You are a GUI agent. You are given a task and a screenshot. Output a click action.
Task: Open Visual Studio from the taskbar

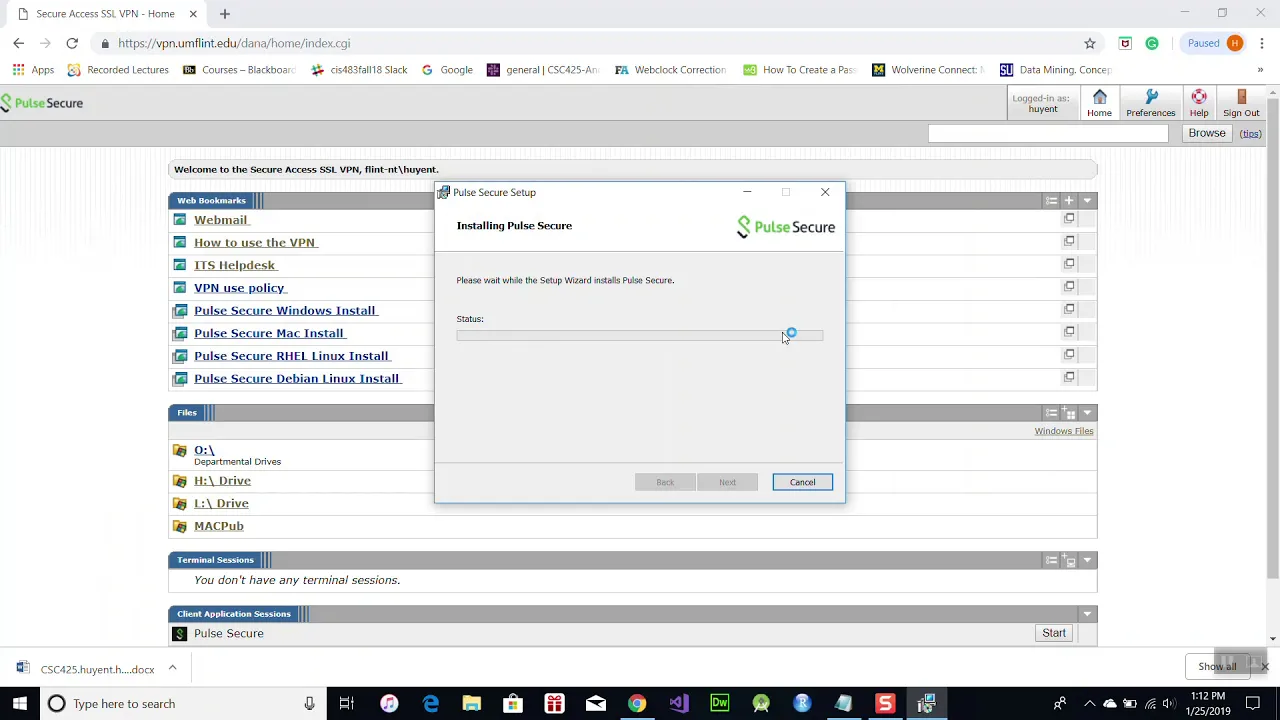point(678,703)
